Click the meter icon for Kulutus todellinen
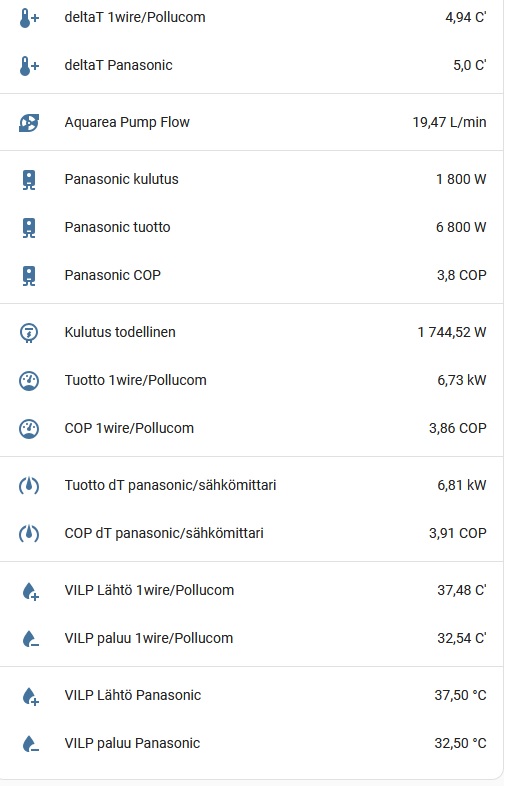This screenshot has width=518, height=786. point(29,332)
